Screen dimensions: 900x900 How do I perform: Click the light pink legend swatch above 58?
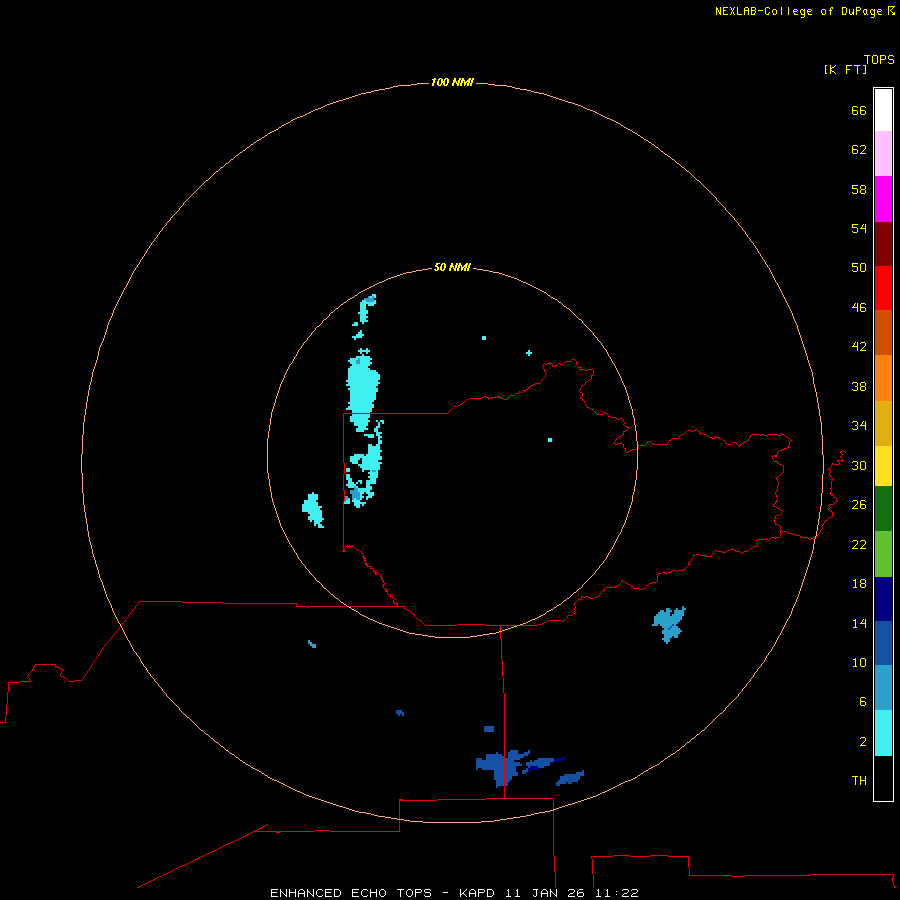(883, 153)
